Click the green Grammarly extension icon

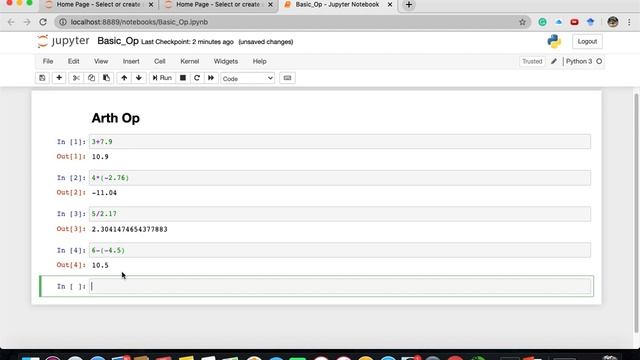coord(542,22)
